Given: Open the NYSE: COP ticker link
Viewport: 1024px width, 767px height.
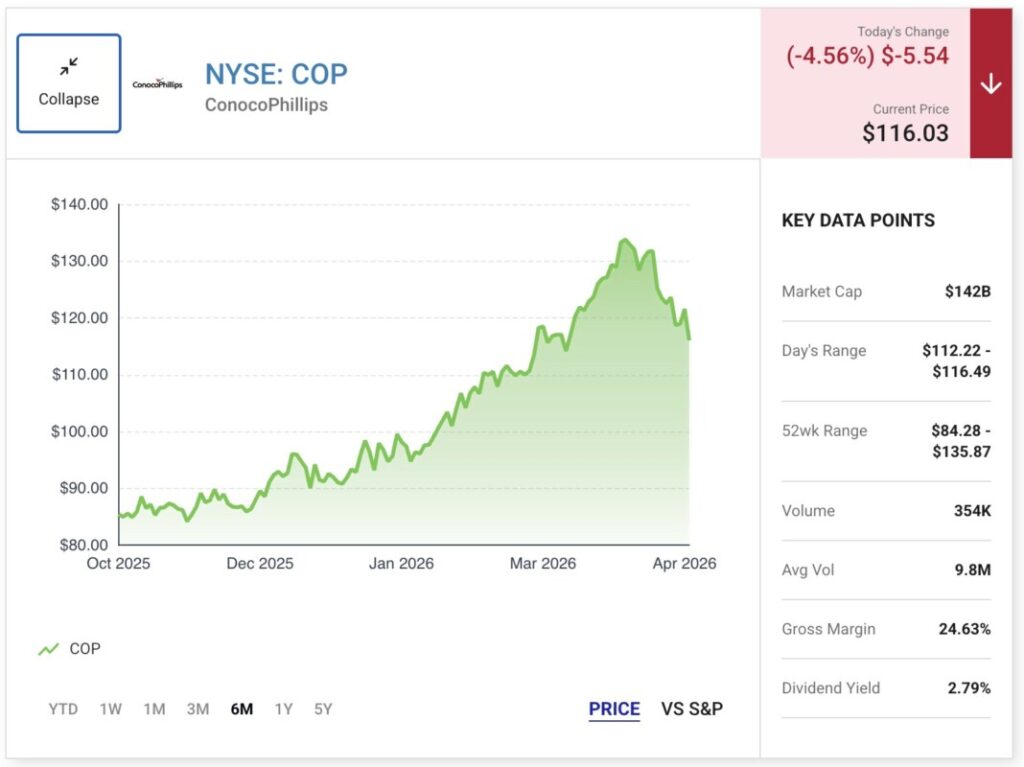Looking at the screenshot, I should click(x=276, y=74).
